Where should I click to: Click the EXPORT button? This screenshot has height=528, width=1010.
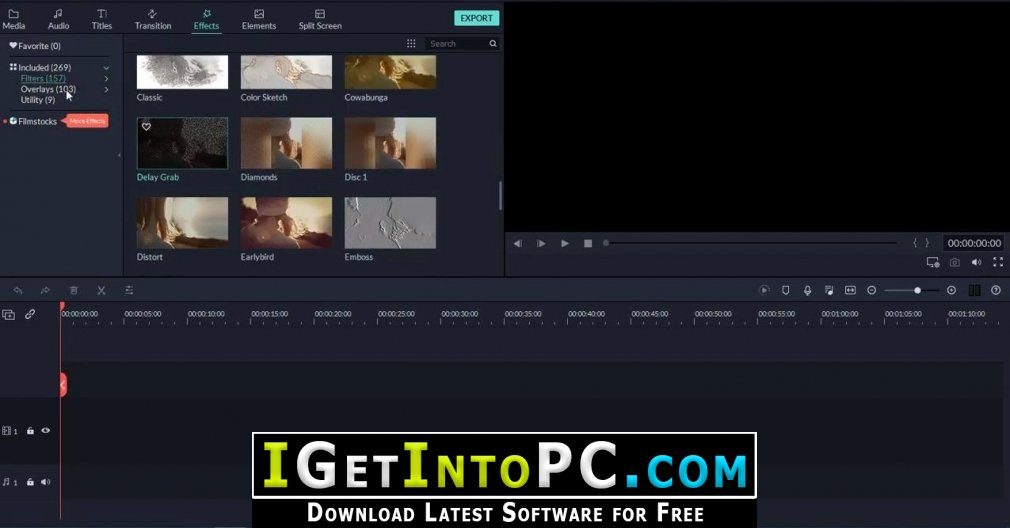click(477, 18)
